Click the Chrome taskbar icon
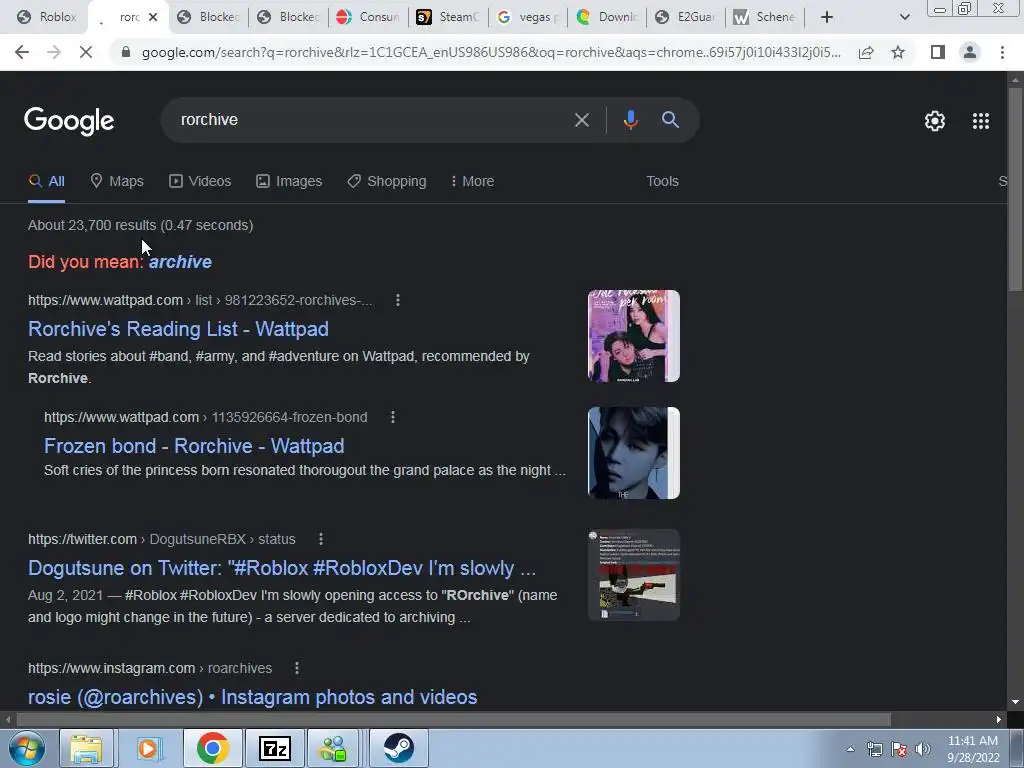 point(212,748)
